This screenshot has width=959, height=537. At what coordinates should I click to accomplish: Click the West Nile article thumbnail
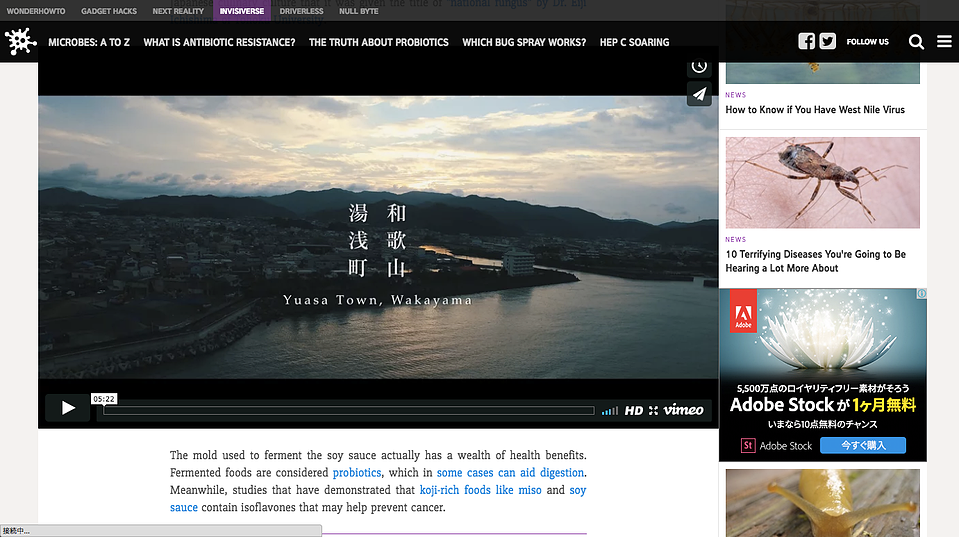point(823,73)
